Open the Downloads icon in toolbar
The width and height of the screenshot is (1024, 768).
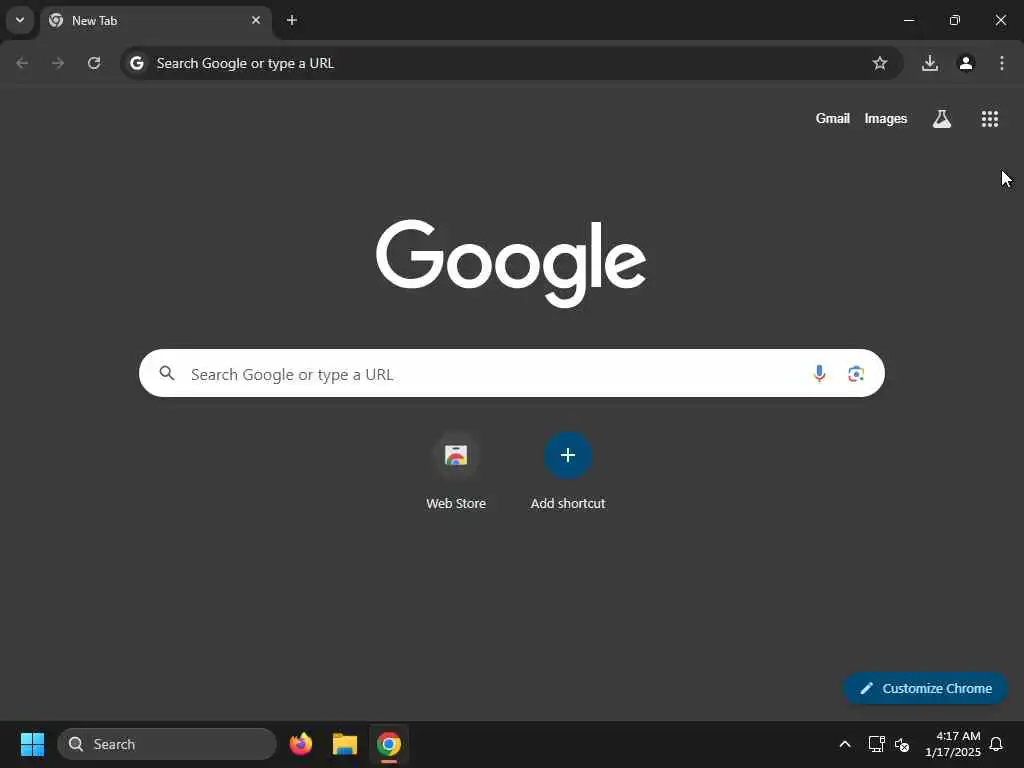(x=930, y=63)
